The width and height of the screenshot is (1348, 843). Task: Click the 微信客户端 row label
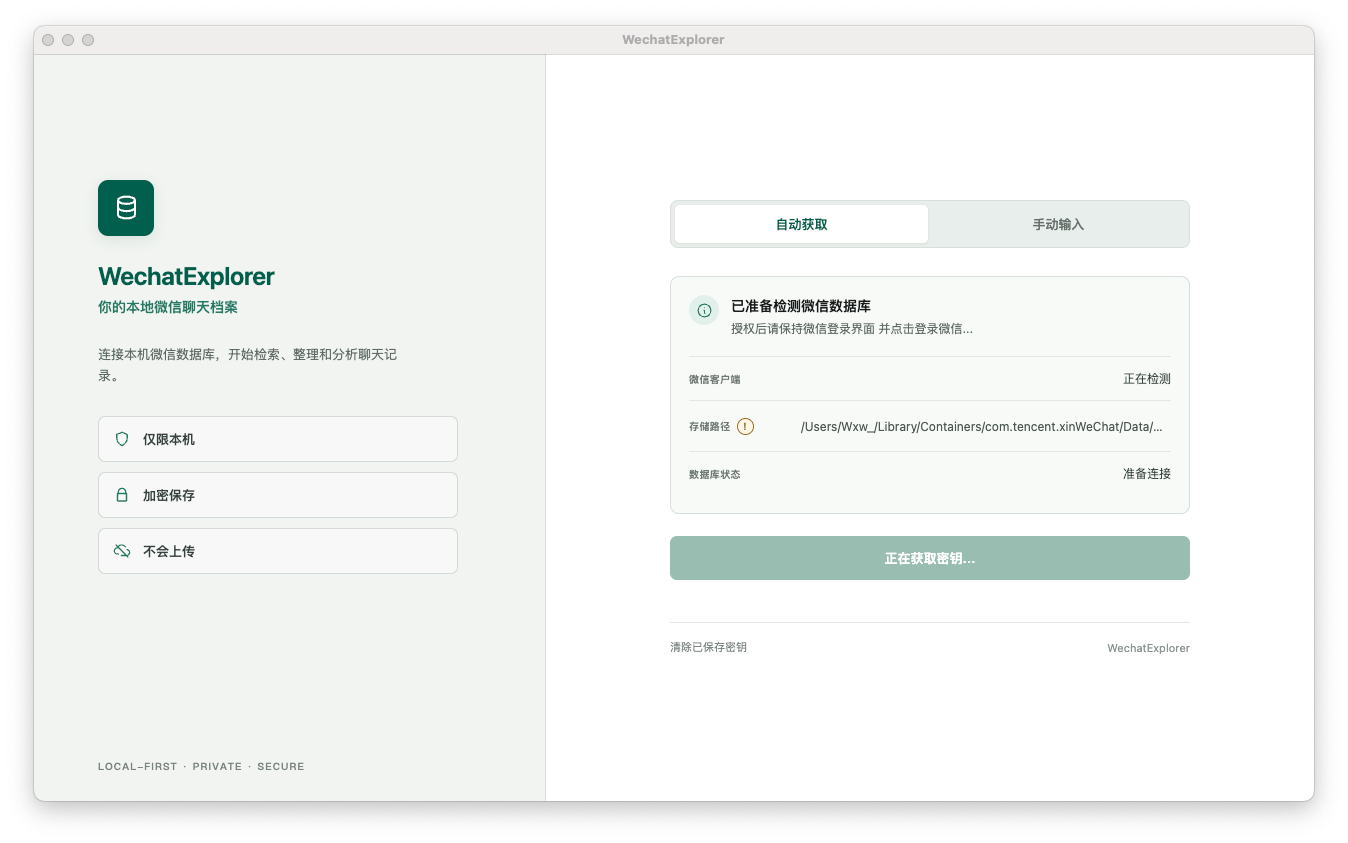point(715,380)
